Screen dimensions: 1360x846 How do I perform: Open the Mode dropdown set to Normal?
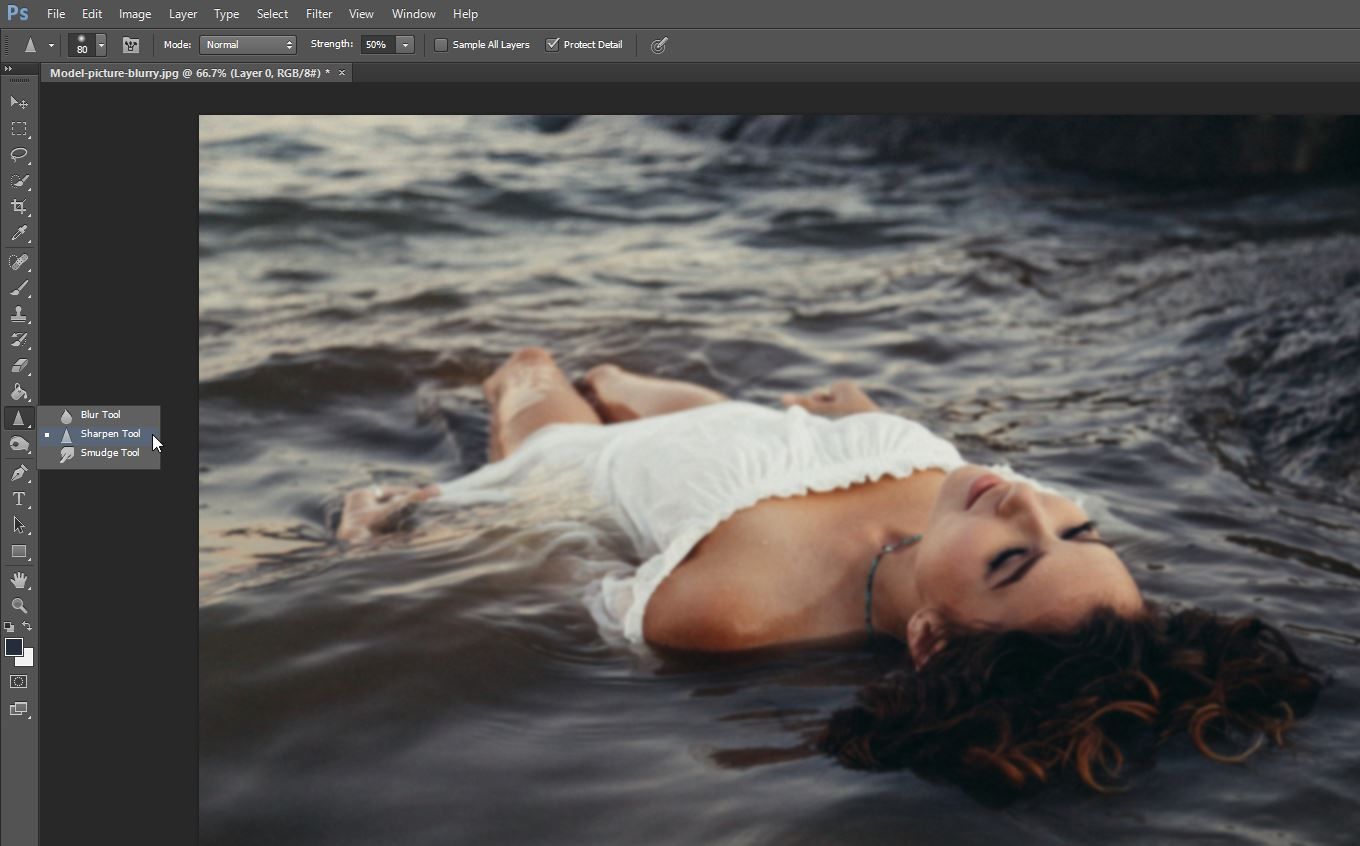pyautogui.click(x=248, y=45)
